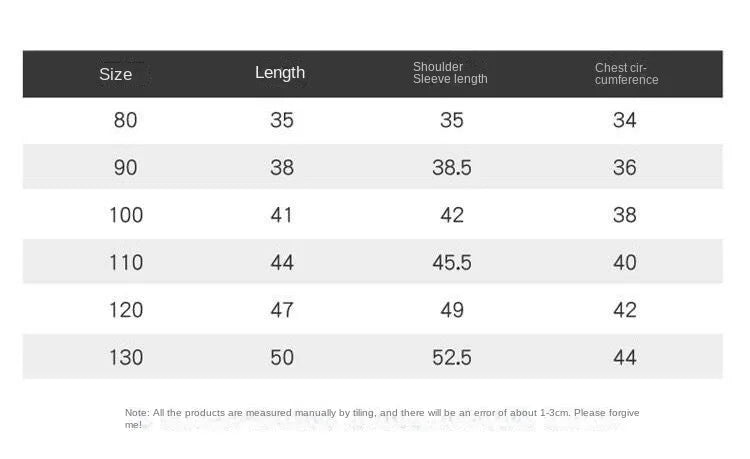Click the sleeve length value 38.5
The image size is (750, 459).
coord(451,167)
